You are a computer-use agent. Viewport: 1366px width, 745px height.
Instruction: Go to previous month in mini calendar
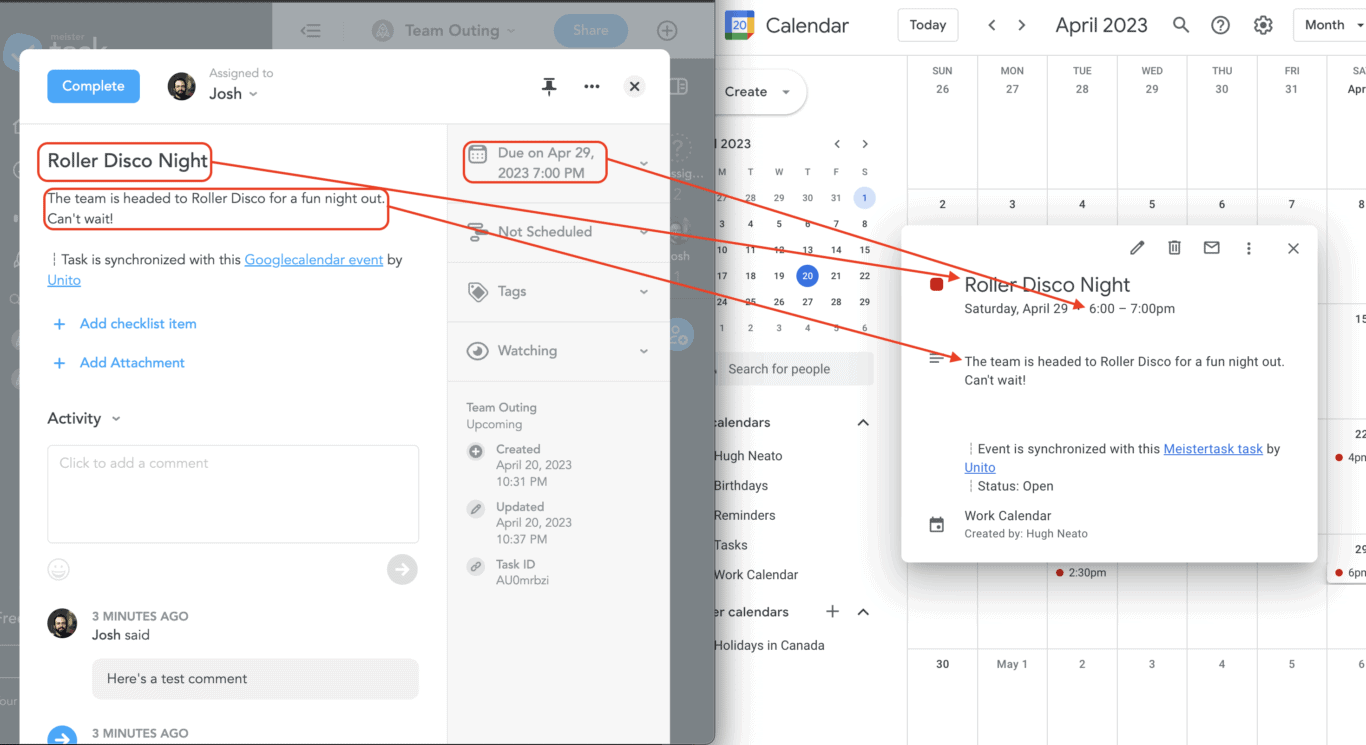pyautogui.click(x=837, y=144)
